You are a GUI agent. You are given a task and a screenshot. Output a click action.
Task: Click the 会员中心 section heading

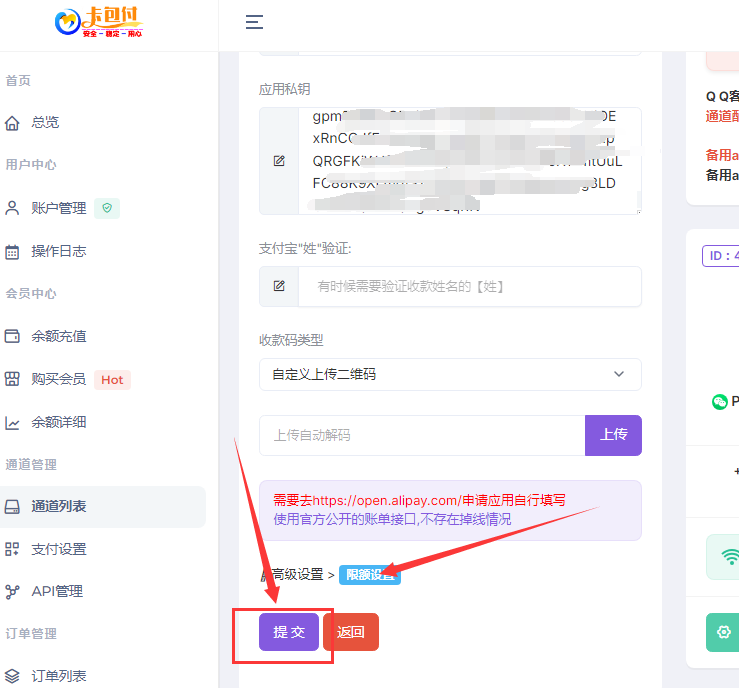tap(31, 294)
